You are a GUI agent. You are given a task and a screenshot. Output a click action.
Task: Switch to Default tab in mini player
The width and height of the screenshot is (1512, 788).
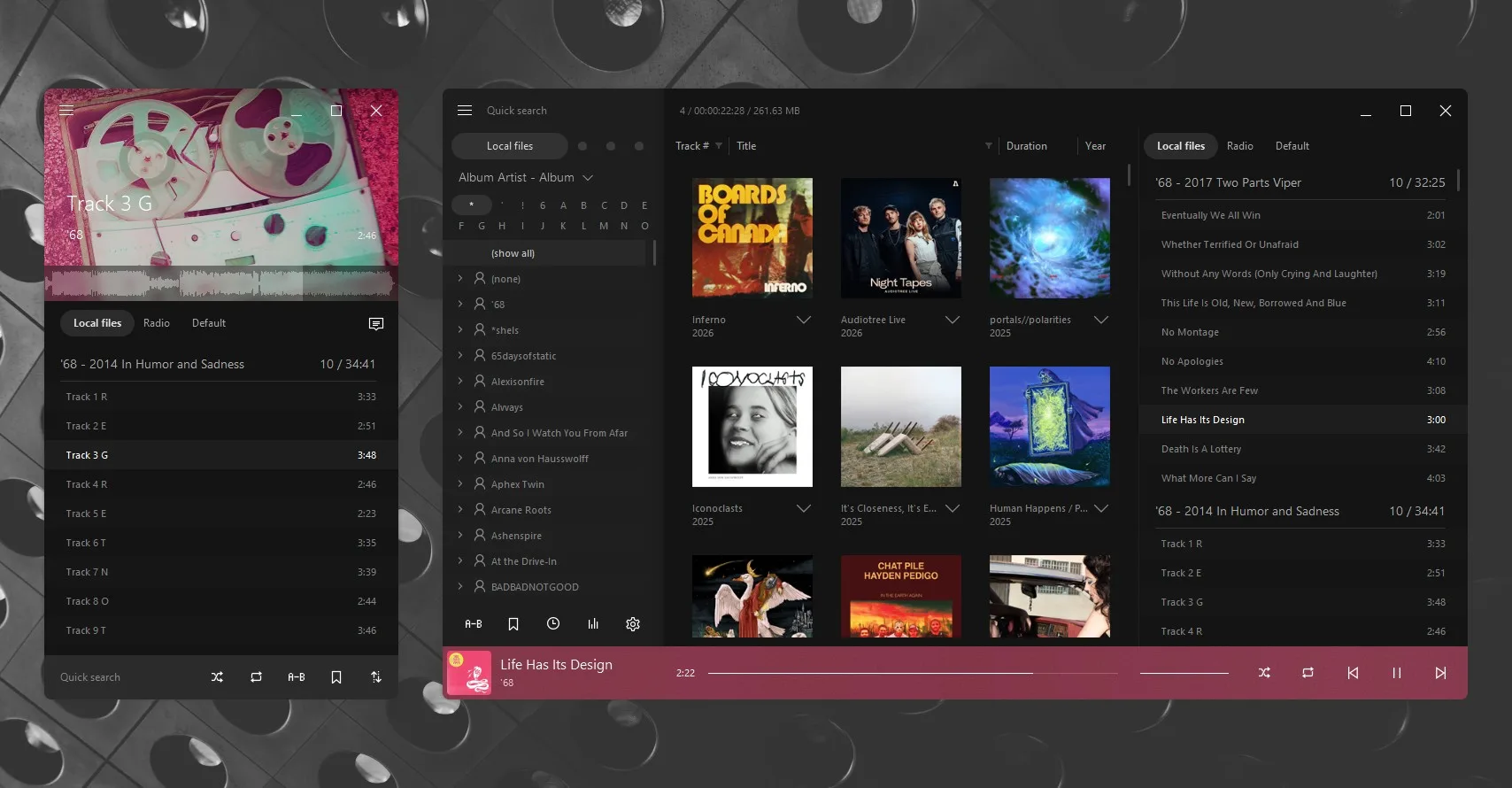tap(209, 323)
